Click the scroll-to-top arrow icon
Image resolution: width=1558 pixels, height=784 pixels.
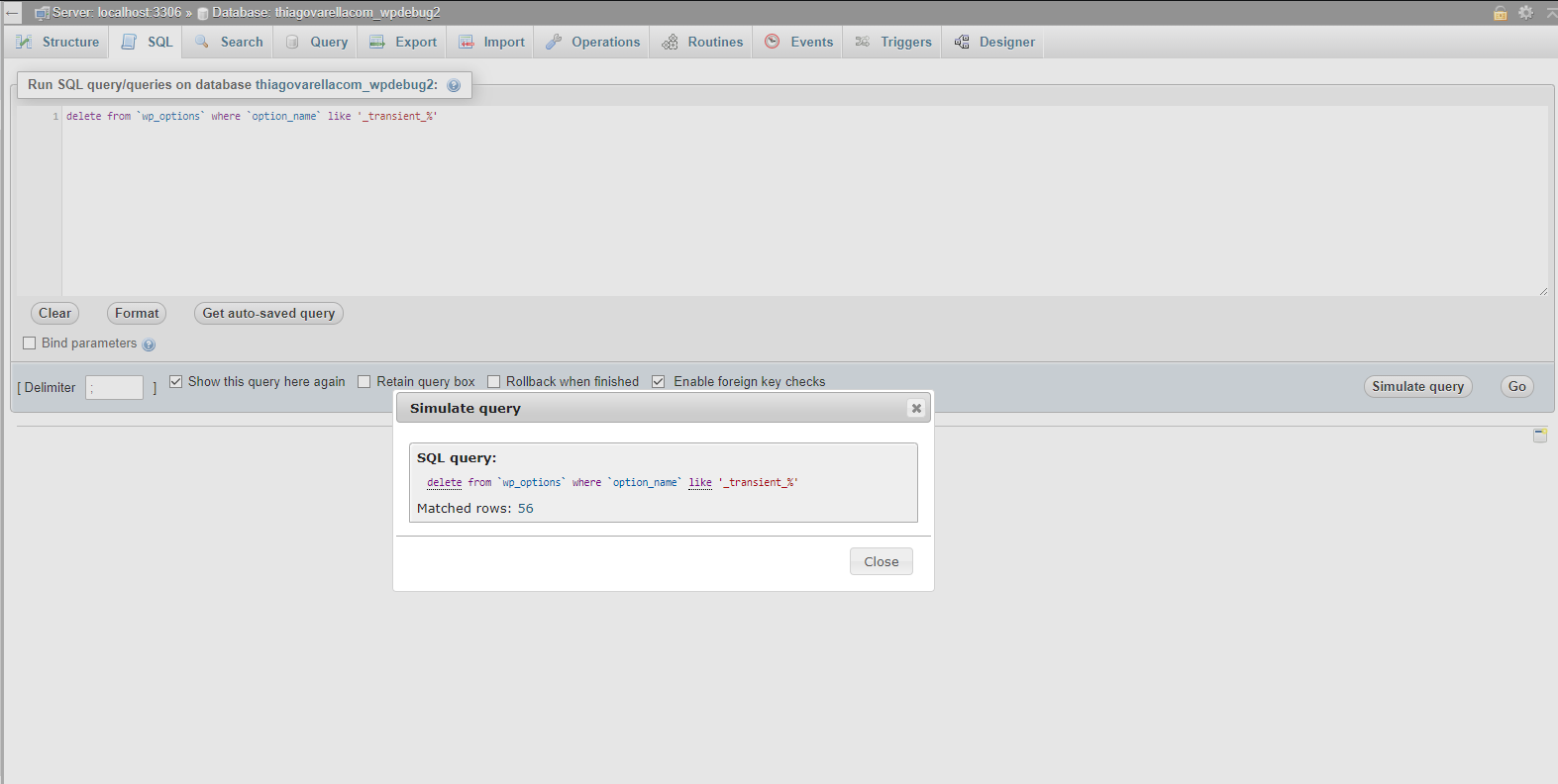pyautogui.click(x=1551, y=13)
